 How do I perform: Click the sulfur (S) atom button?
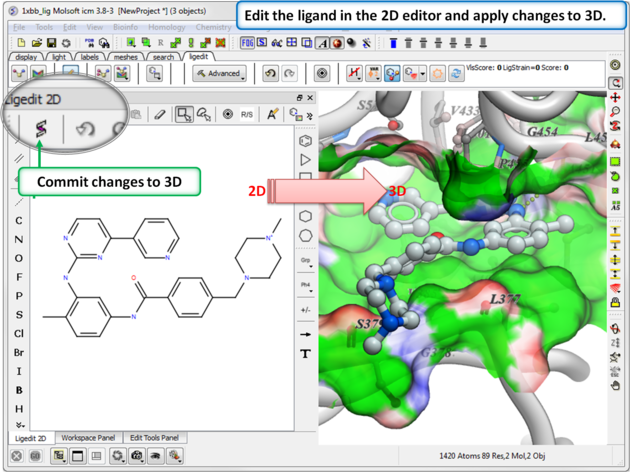click(x=18, y=315)
